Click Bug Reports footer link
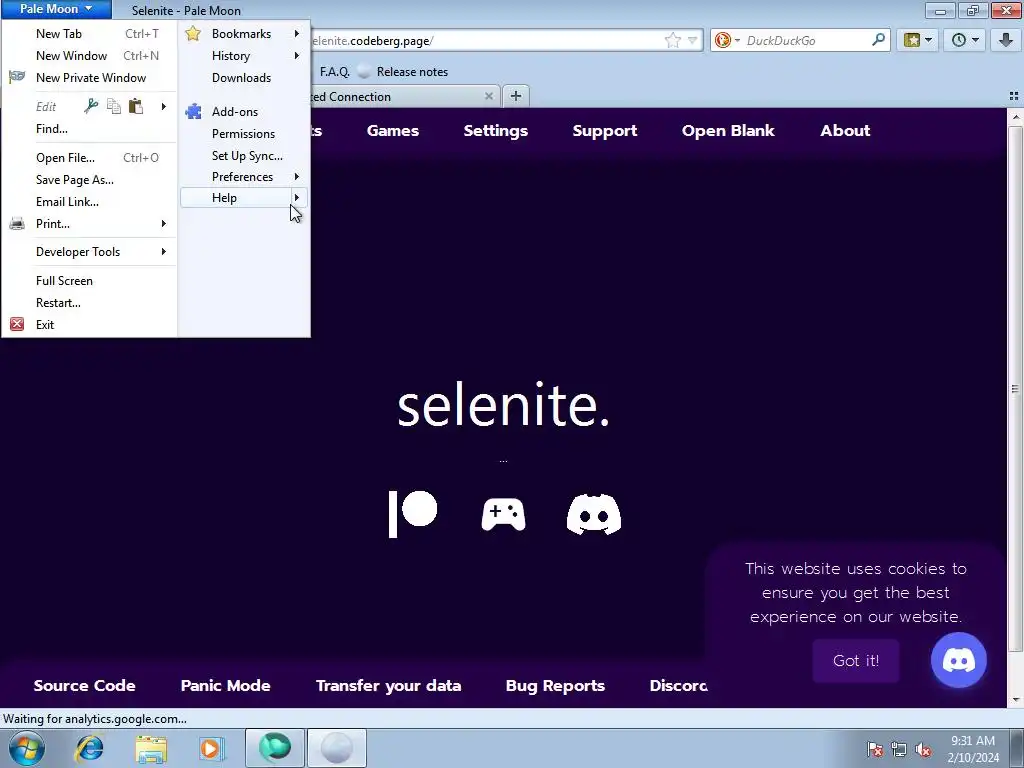This screenshot has height=768, width=1024. click(x=555, y=686)
